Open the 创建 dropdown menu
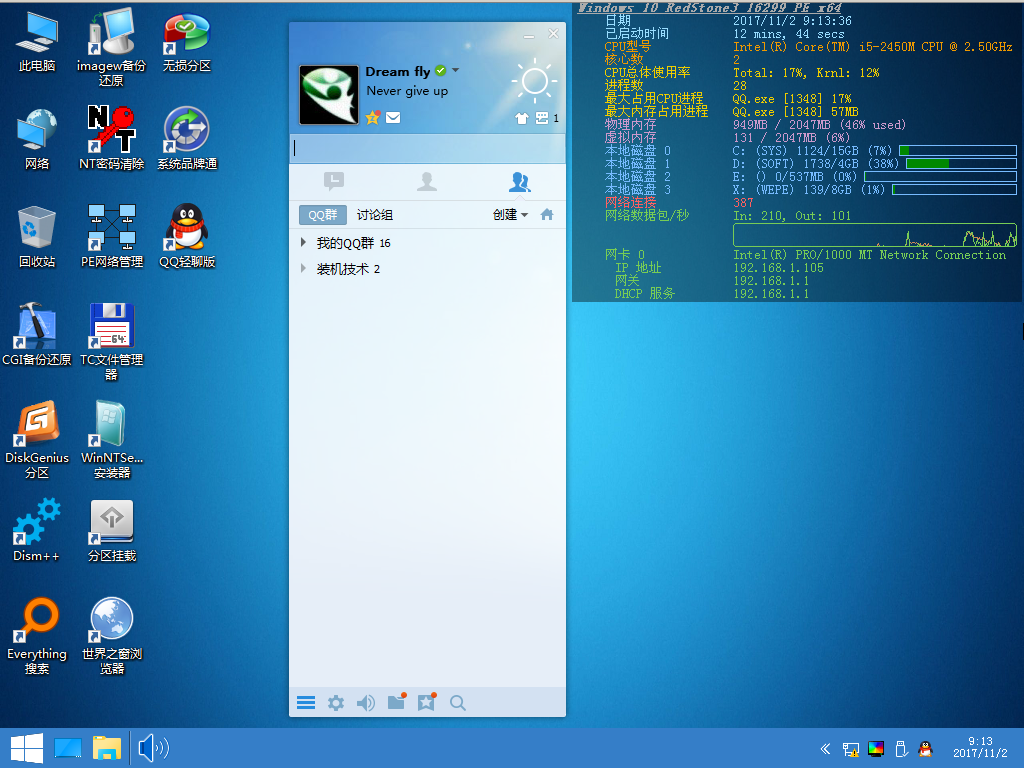Screen dimensions: 1024x768 point(510,215)
